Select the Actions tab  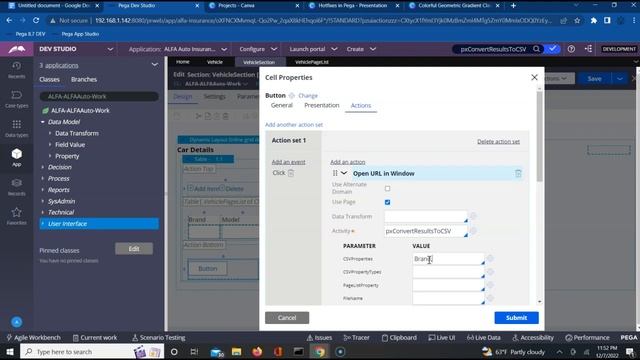tap(361, 105)
